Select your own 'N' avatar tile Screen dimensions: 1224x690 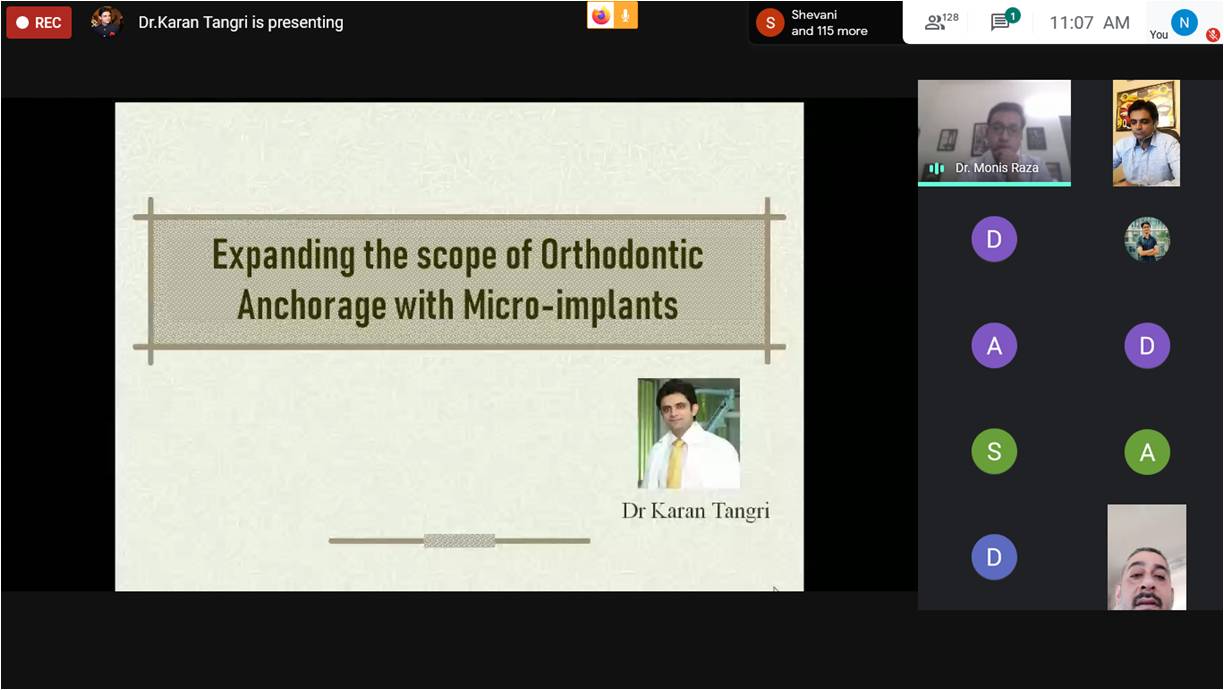coord(1184,21)
